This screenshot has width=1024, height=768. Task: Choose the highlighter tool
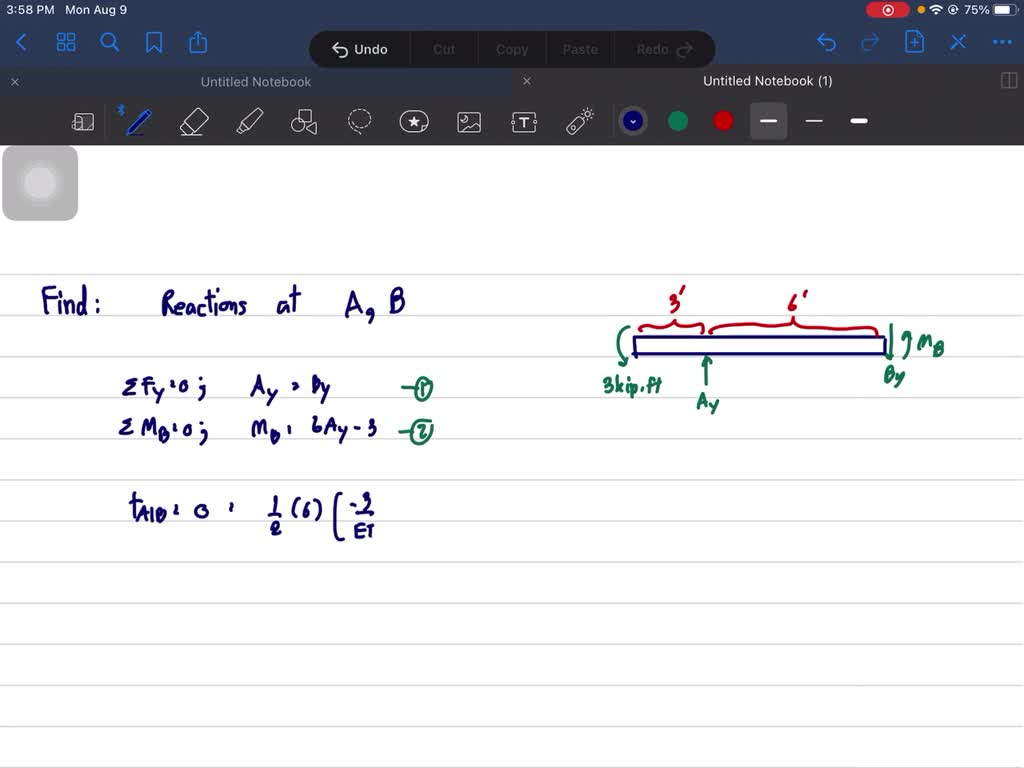pyautogui.click(x=249, y=121)
